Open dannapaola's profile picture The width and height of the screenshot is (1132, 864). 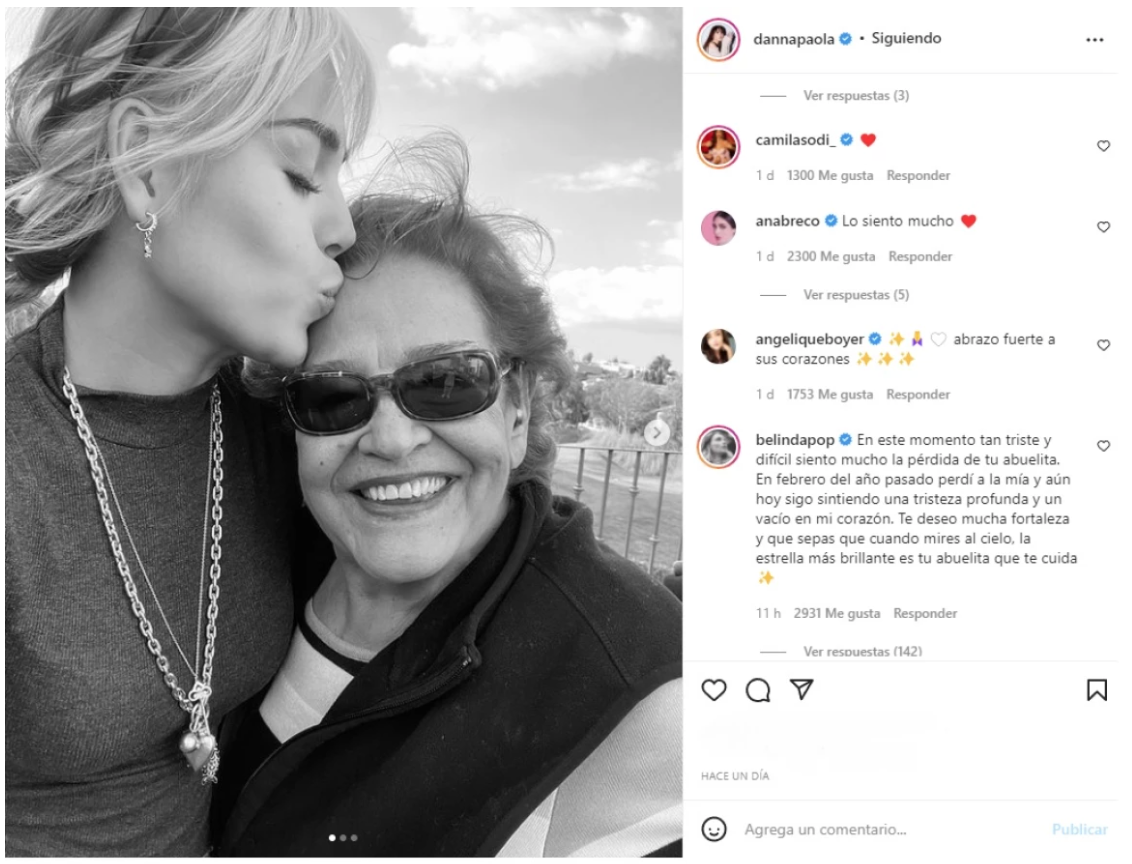pyautogui.click(x=718, y=40)
